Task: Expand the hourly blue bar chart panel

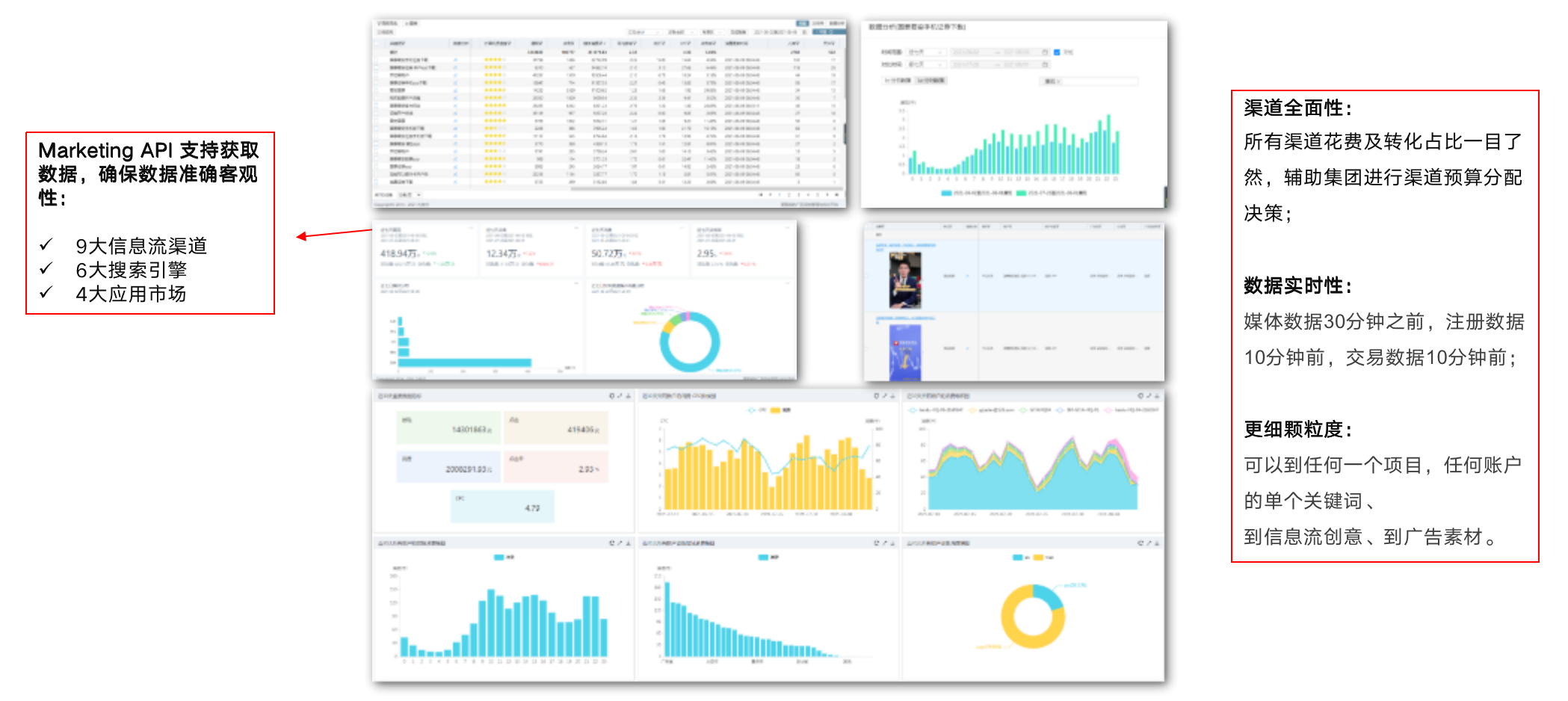Action: 620,543
